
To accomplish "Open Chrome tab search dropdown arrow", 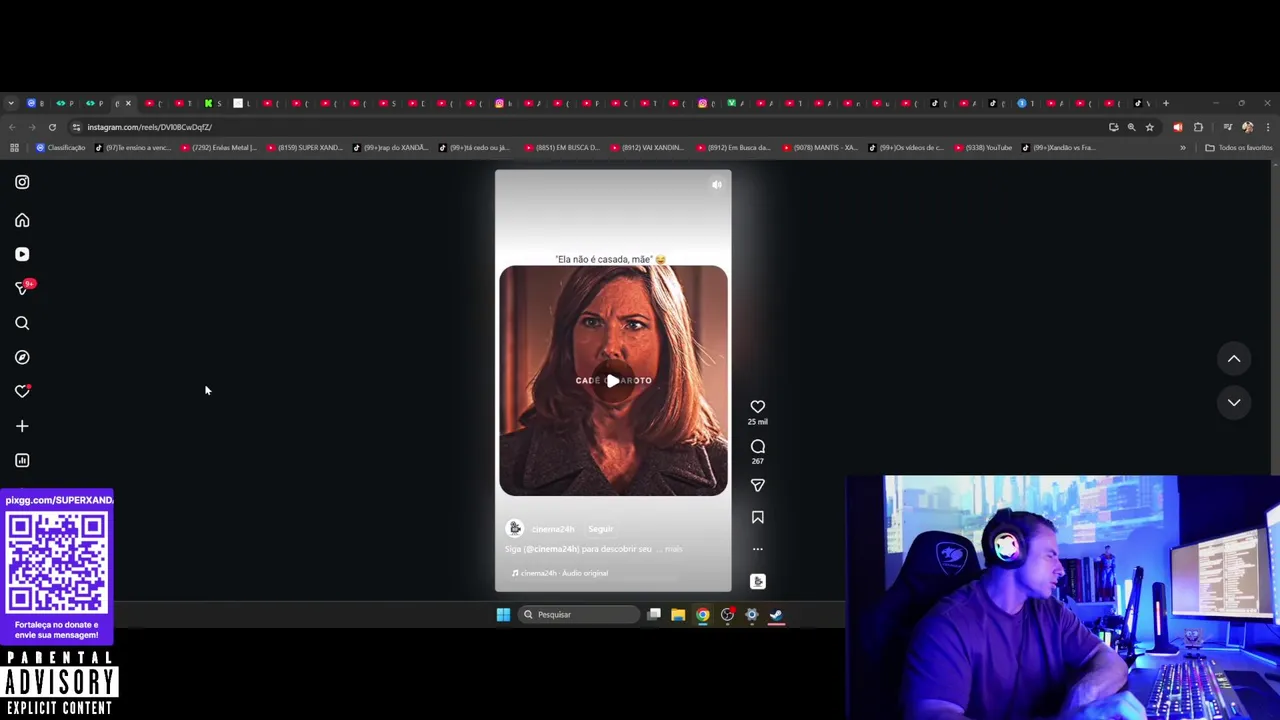I will (x=11, y=103).
